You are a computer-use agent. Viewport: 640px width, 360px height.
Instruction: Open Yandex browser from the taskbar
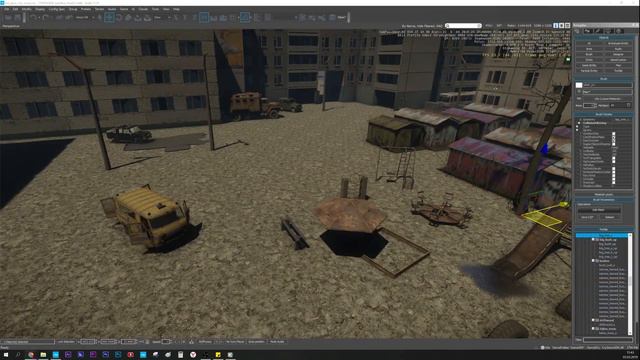[x=193, y=355]
